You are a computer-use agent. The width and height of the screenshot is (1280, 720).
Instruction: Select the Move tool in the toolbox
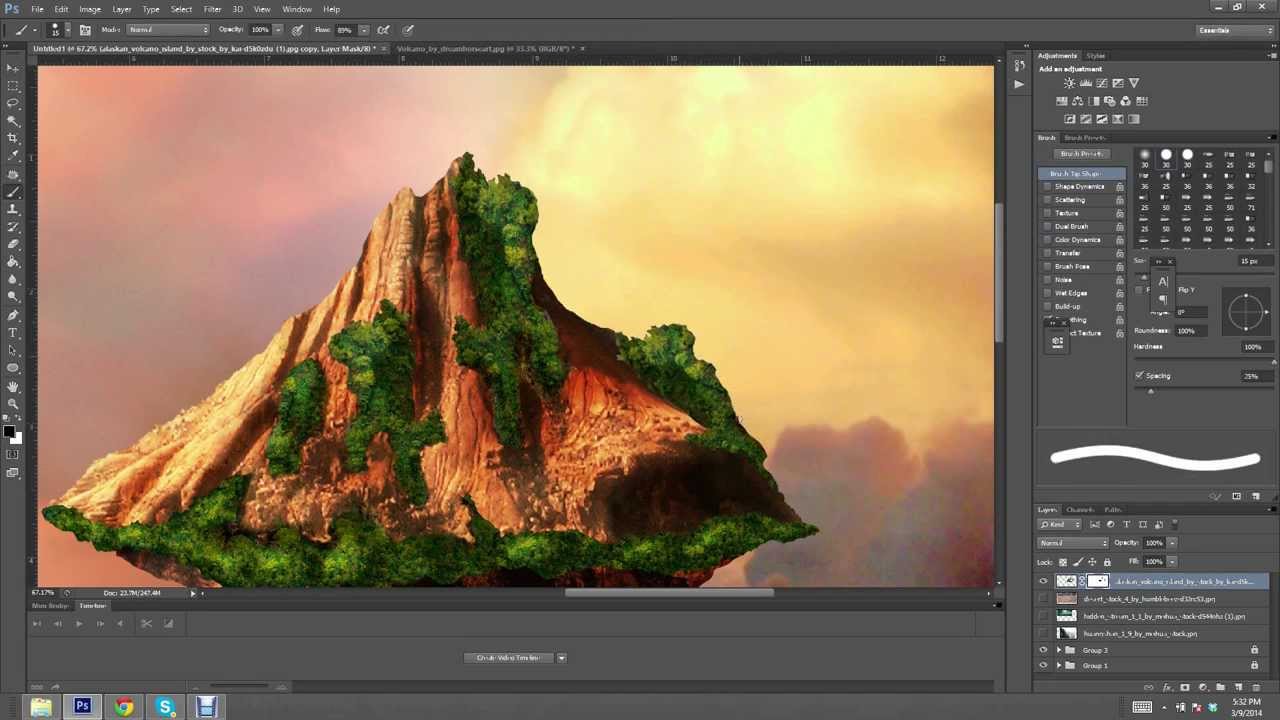pos(13,68)
